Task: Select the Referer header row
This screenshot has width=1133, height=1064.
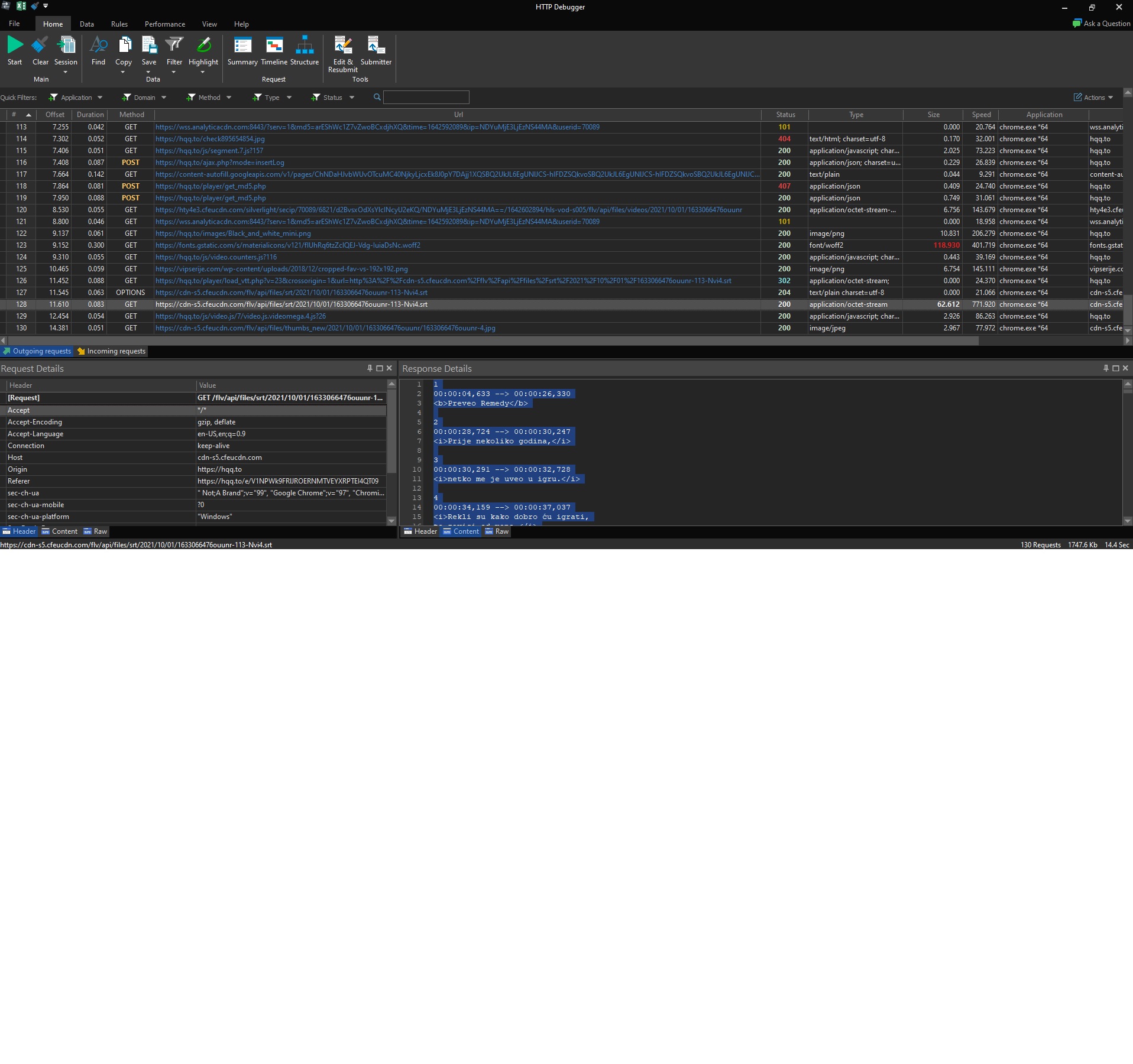Action: (196, 481)
